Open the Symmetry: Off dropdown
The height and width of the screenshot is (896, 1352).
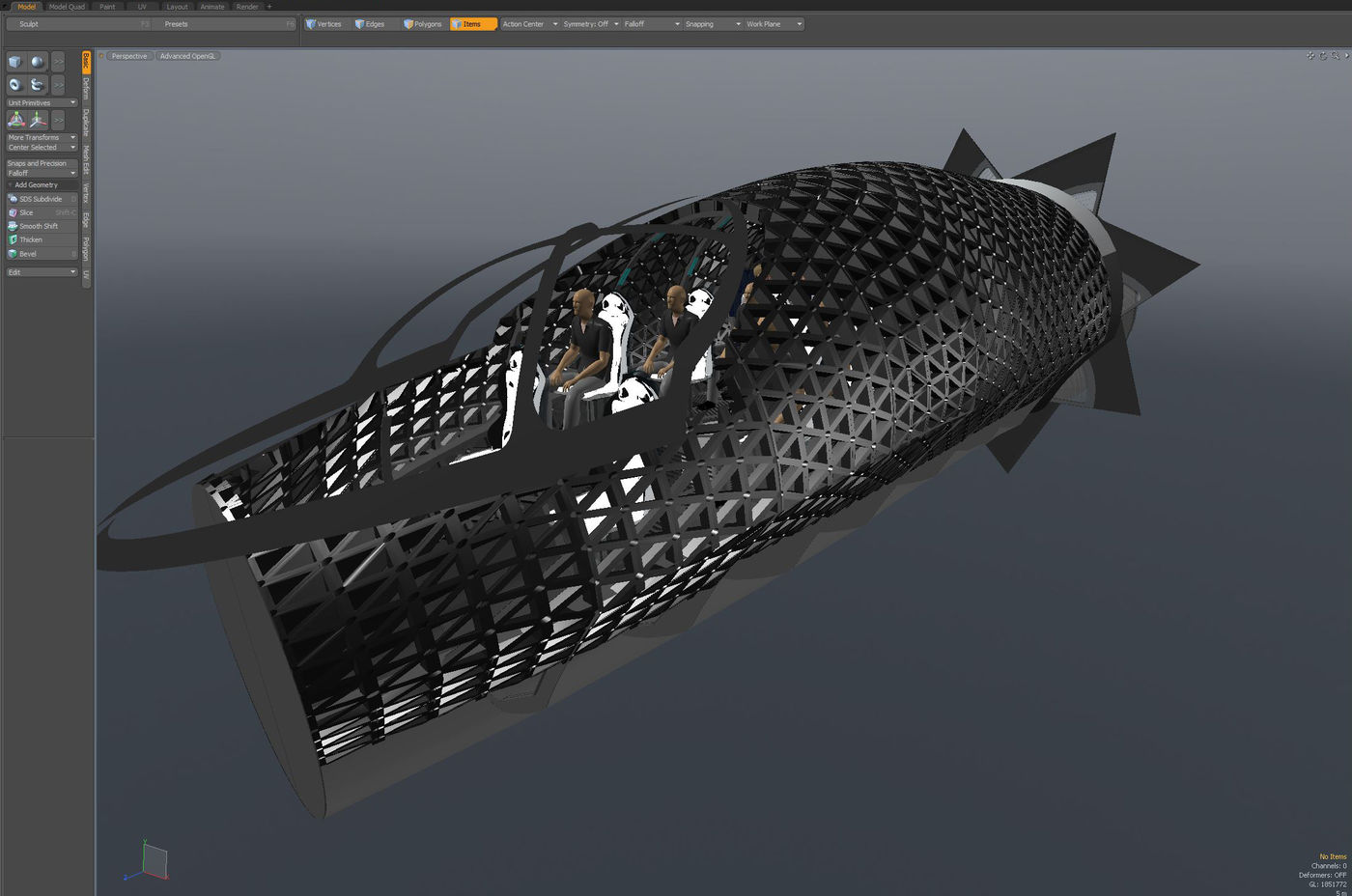pos(590,24)
